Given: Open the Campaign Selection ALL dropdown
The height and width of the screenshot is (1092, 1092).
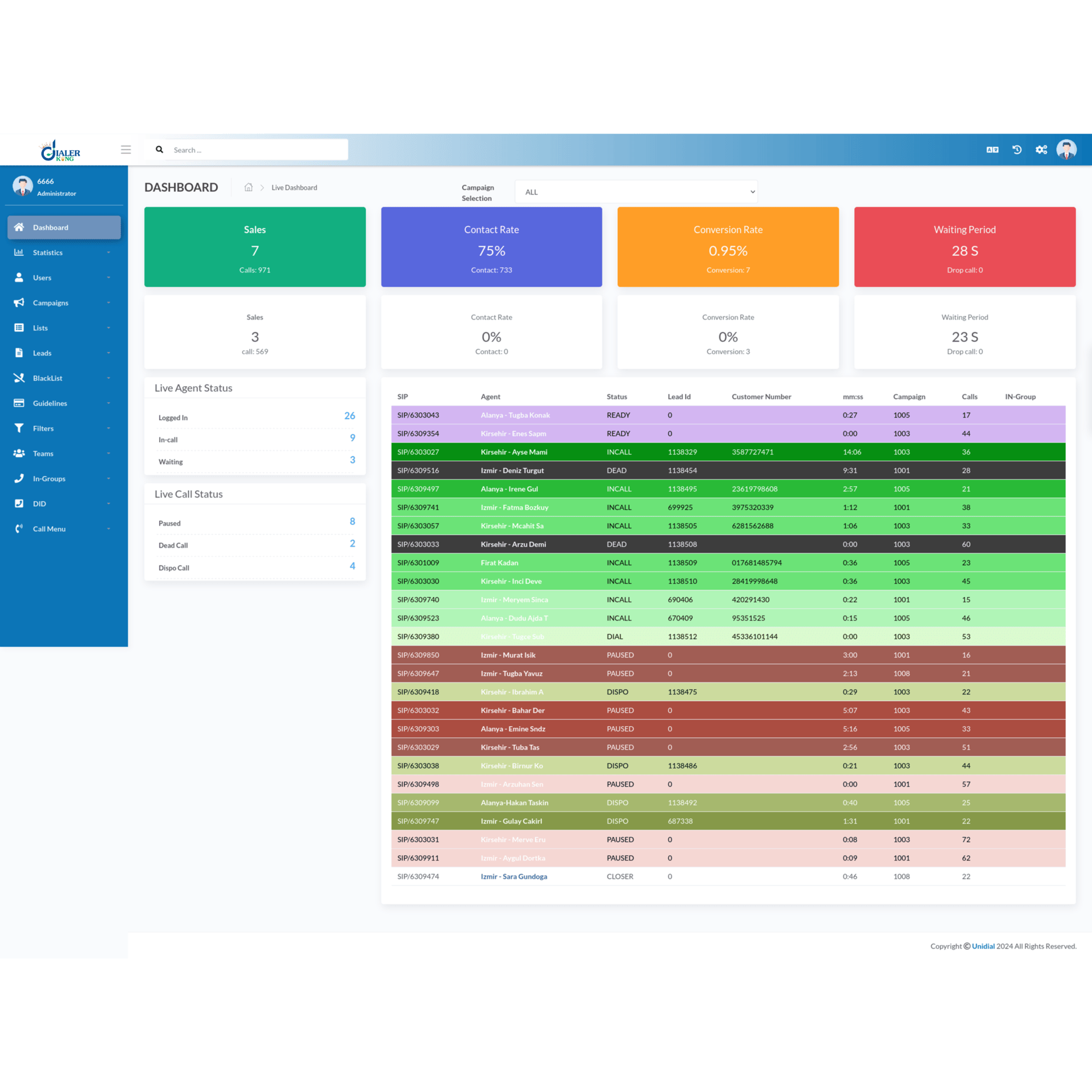Looking at the screenshot, I should [635, 192].
